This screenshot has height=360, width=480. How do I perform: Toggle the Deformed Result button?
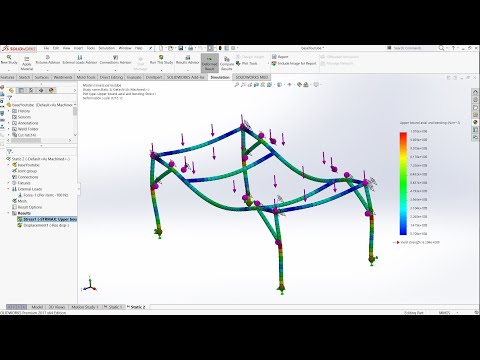pyautogui.click(x=210, y=63)
